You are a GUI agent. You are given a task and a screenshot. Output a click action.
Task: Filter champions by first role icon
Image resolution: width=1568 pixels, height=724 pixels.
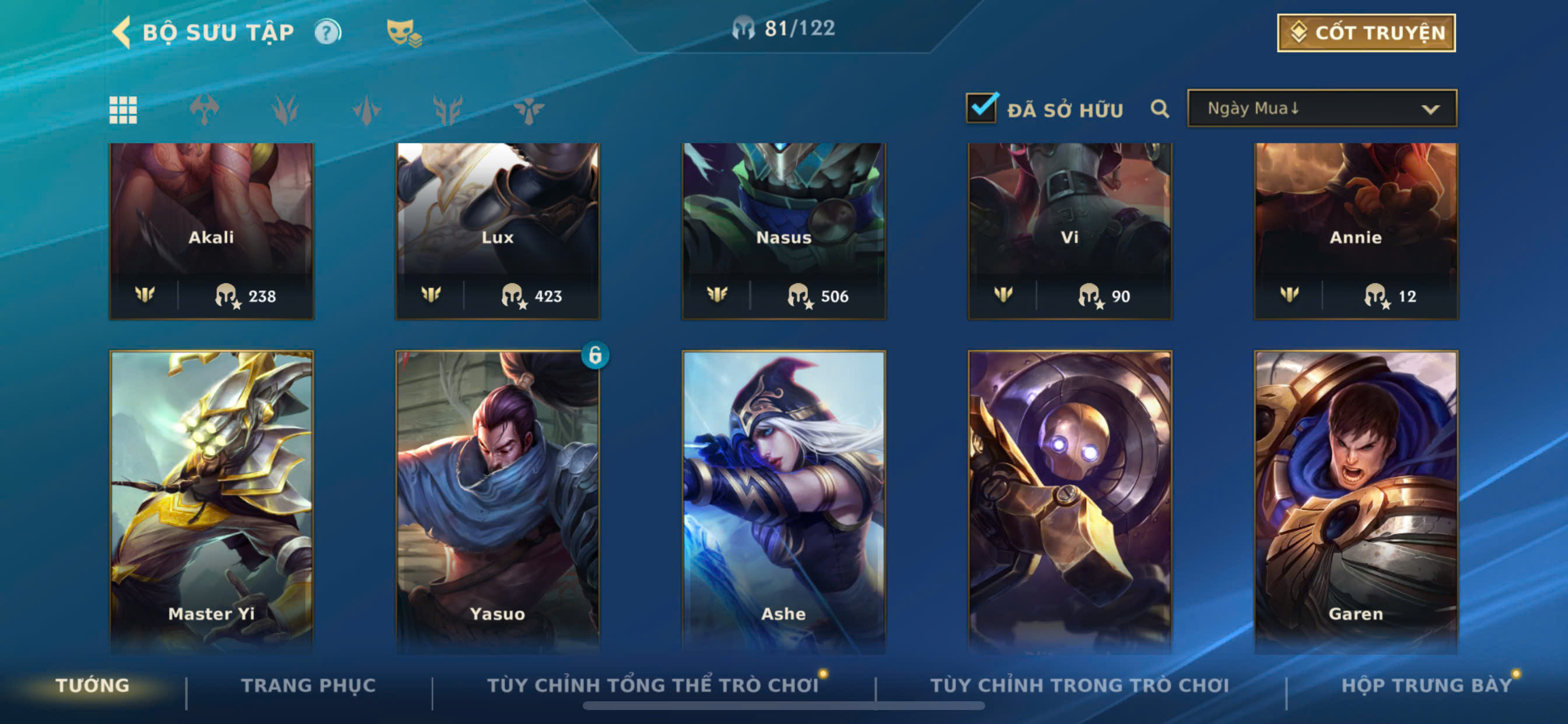point(204,110)
